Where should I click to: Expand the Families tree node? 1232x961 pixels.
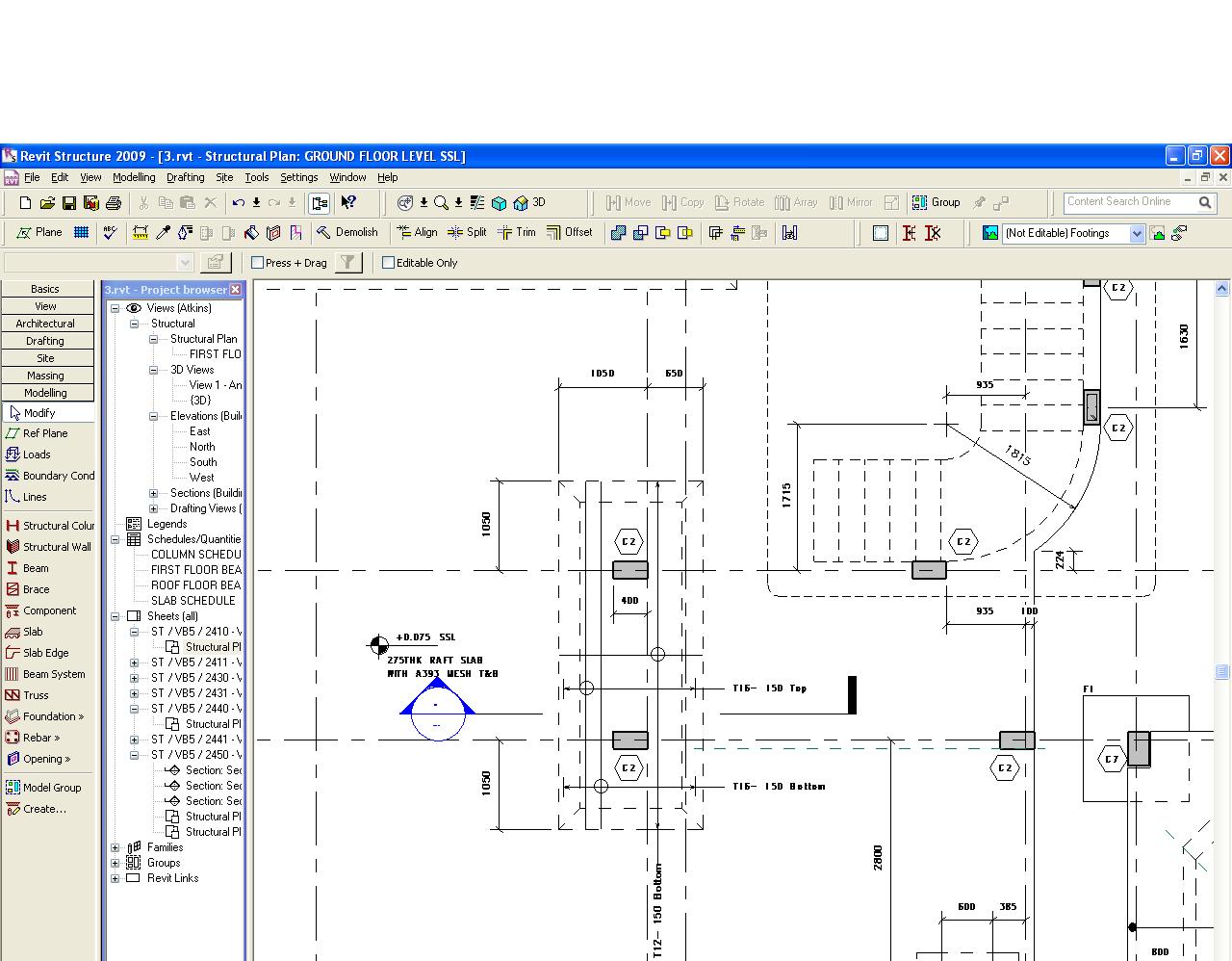pyautogui.click(x=115, y=848)
